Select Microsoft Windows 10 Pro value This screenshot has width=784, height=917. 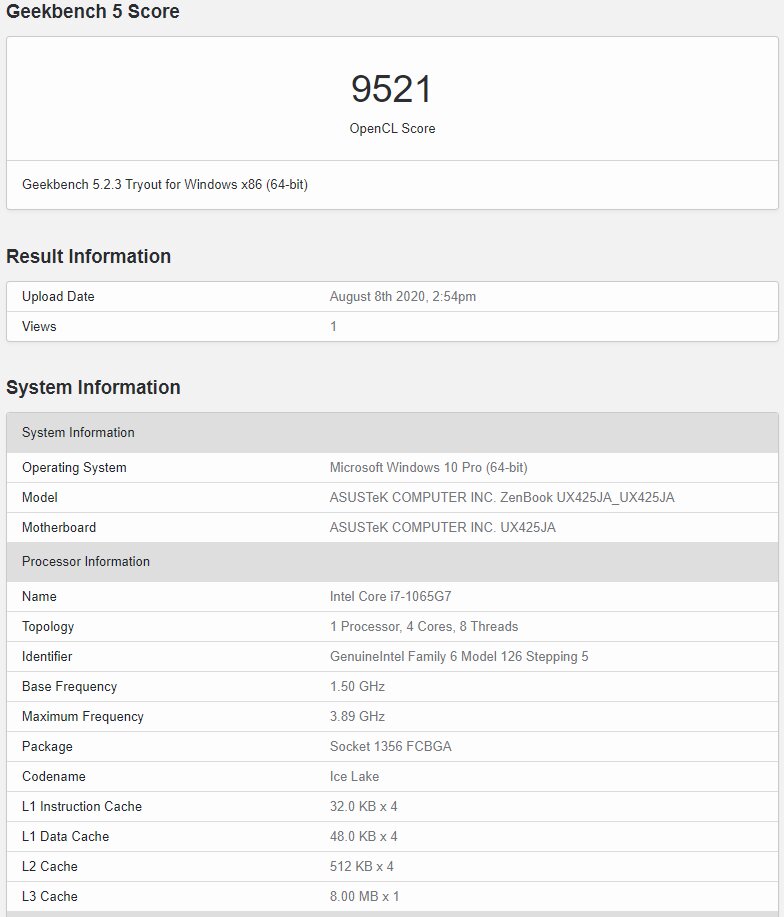click(429, 468)
